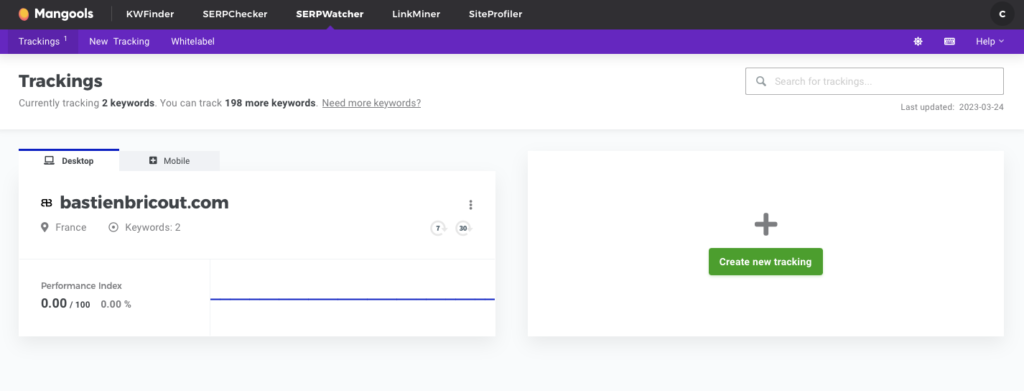The width and height of the screenshot is (1024, 391).
Task: Open three-dot menu for bastienbricout.com
Action: pyautogui.click(x=470, y=205)
